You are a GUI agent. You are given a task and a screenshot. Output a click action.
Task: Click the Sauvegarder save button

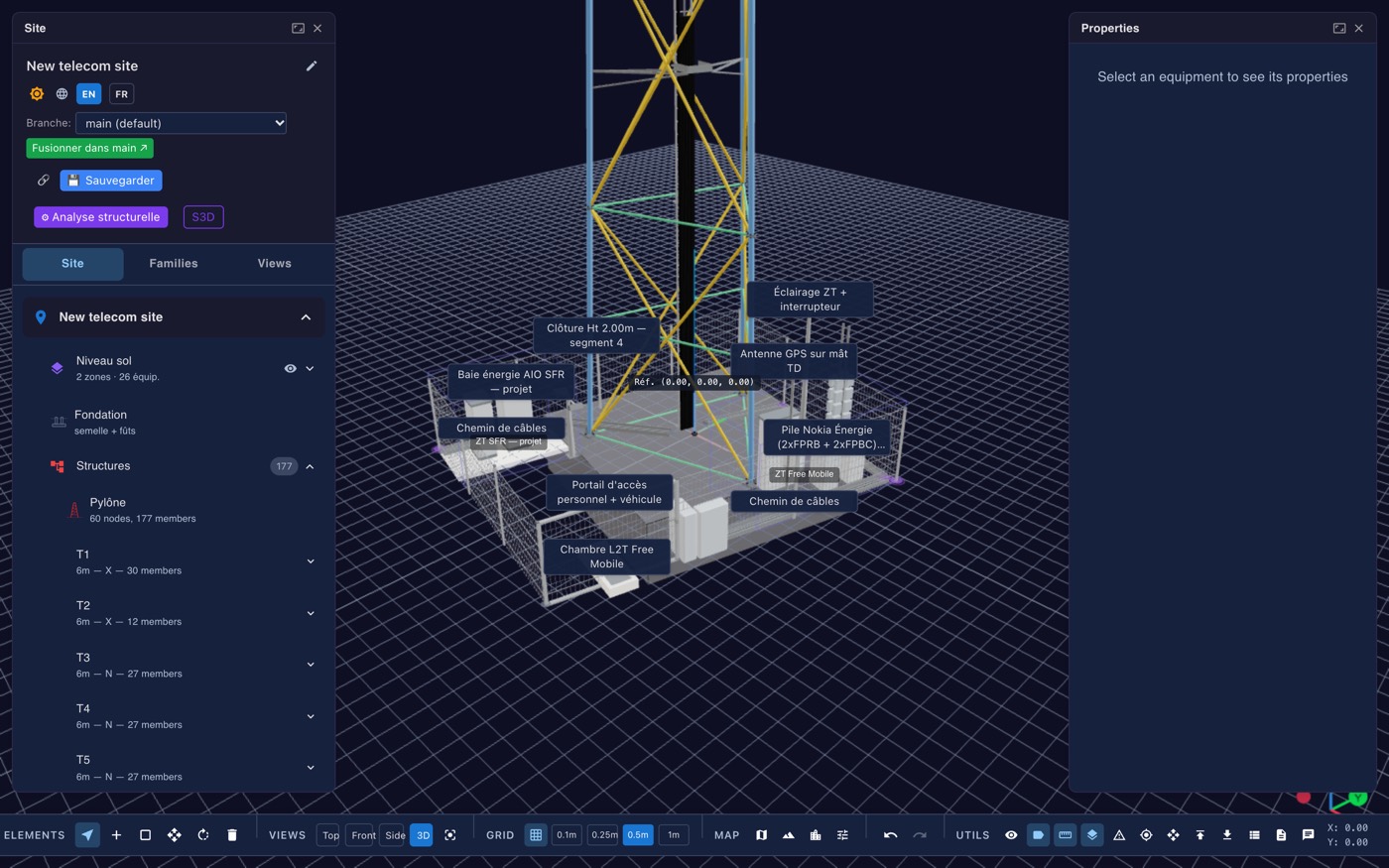(x=111, y=181)
